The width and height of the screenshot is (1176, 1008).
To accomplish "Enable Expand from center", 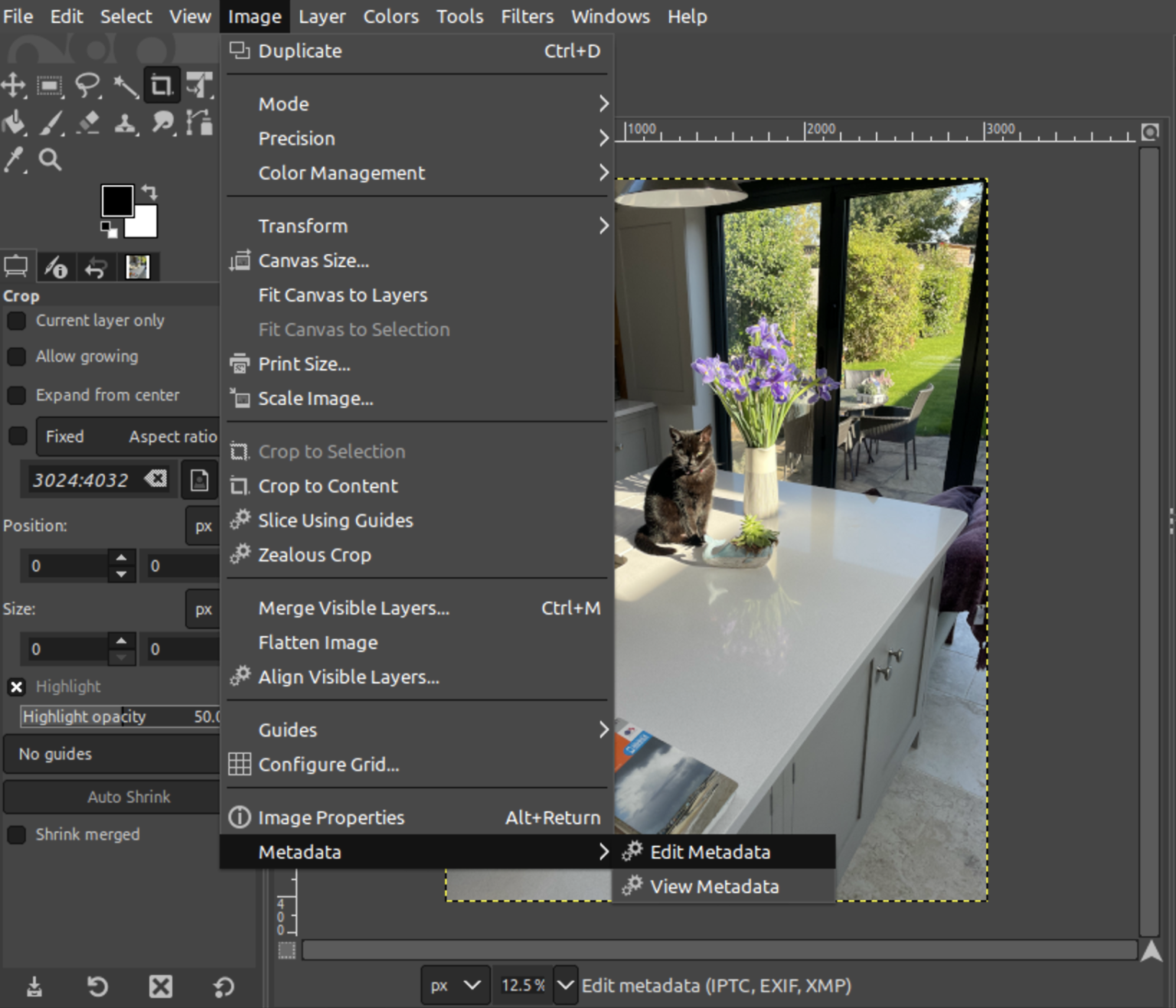I will [x=17, y=395].
